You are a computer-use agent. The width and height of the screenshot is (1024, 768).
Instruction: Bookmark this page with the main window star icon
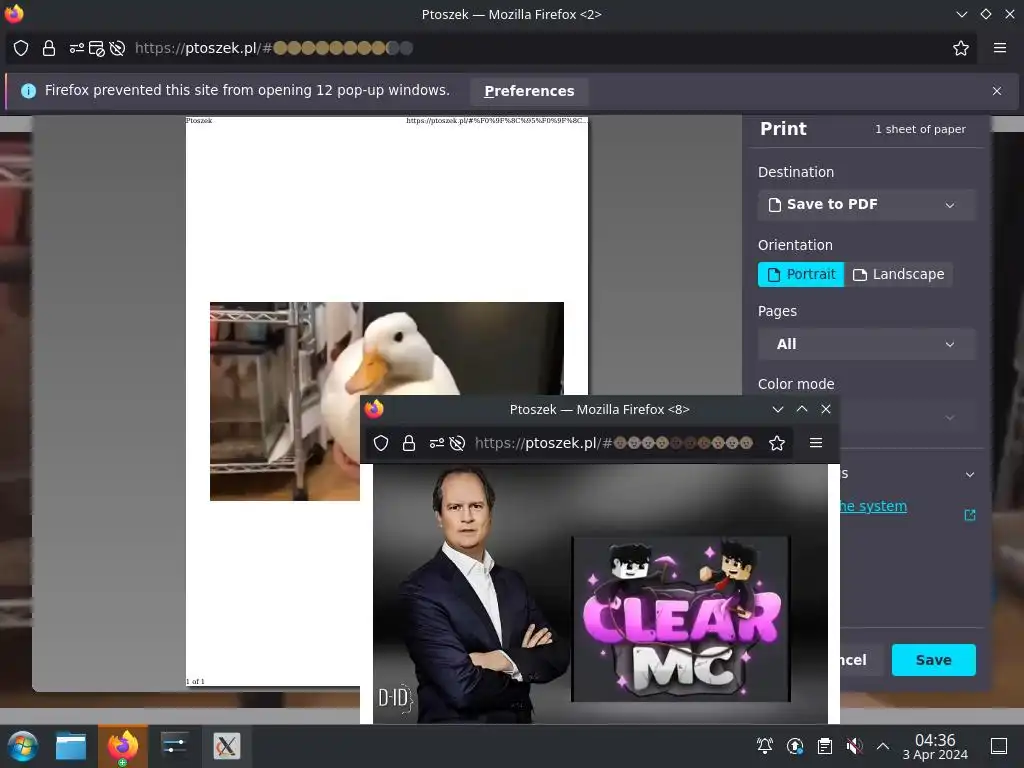pos(961,48)
